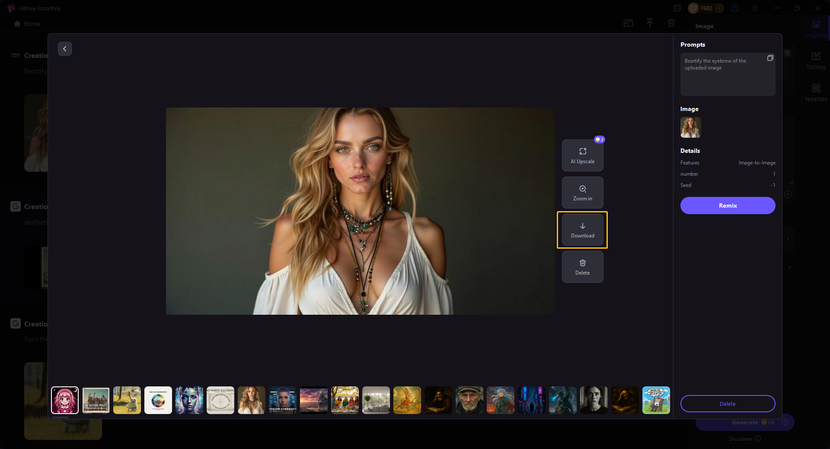Open the user account profile icon
Image resolution: width=830 pixels, height=449 pixels.
[735, 8]
